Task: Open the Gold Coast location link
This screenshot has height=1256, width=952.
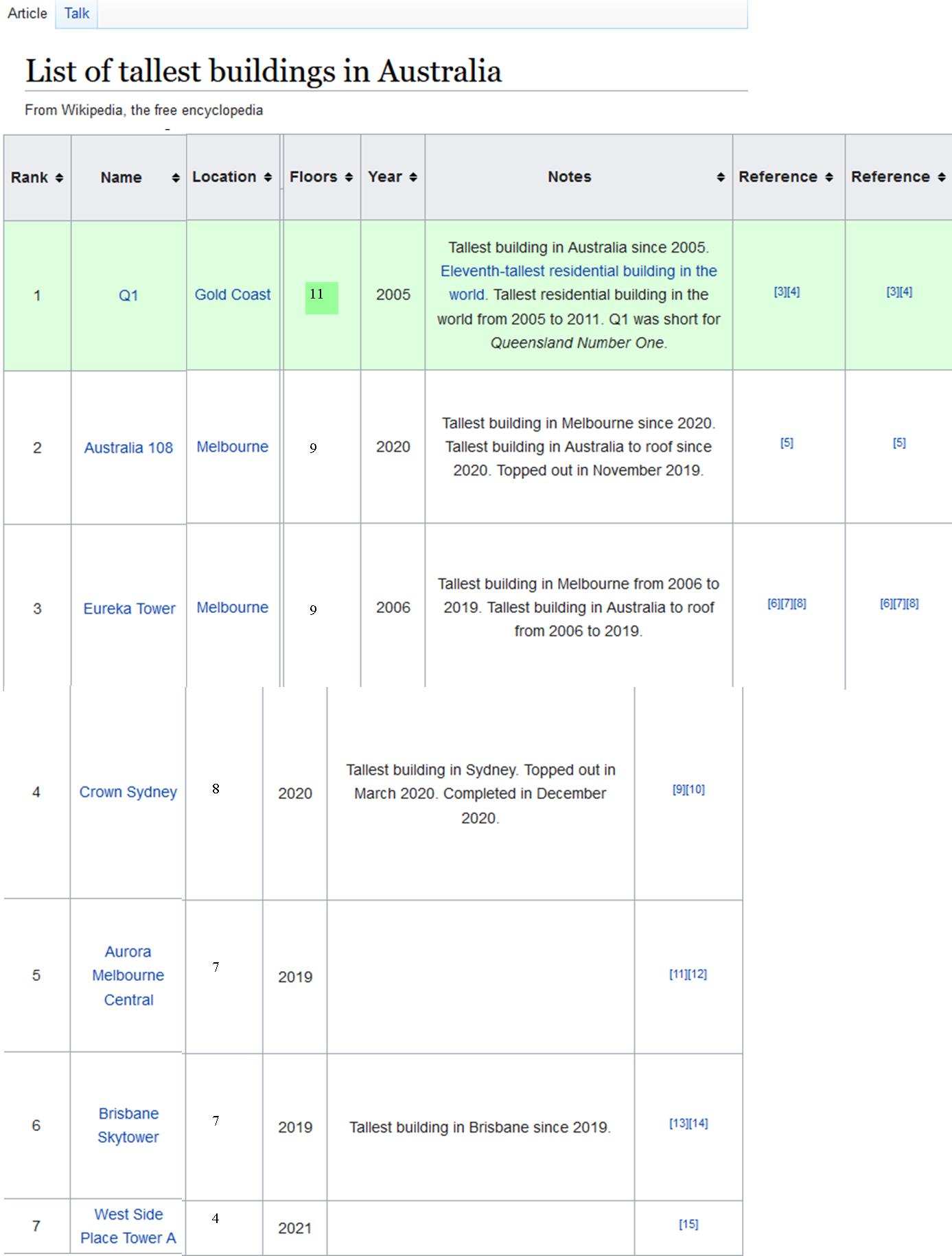Action: tap(233, 294)
